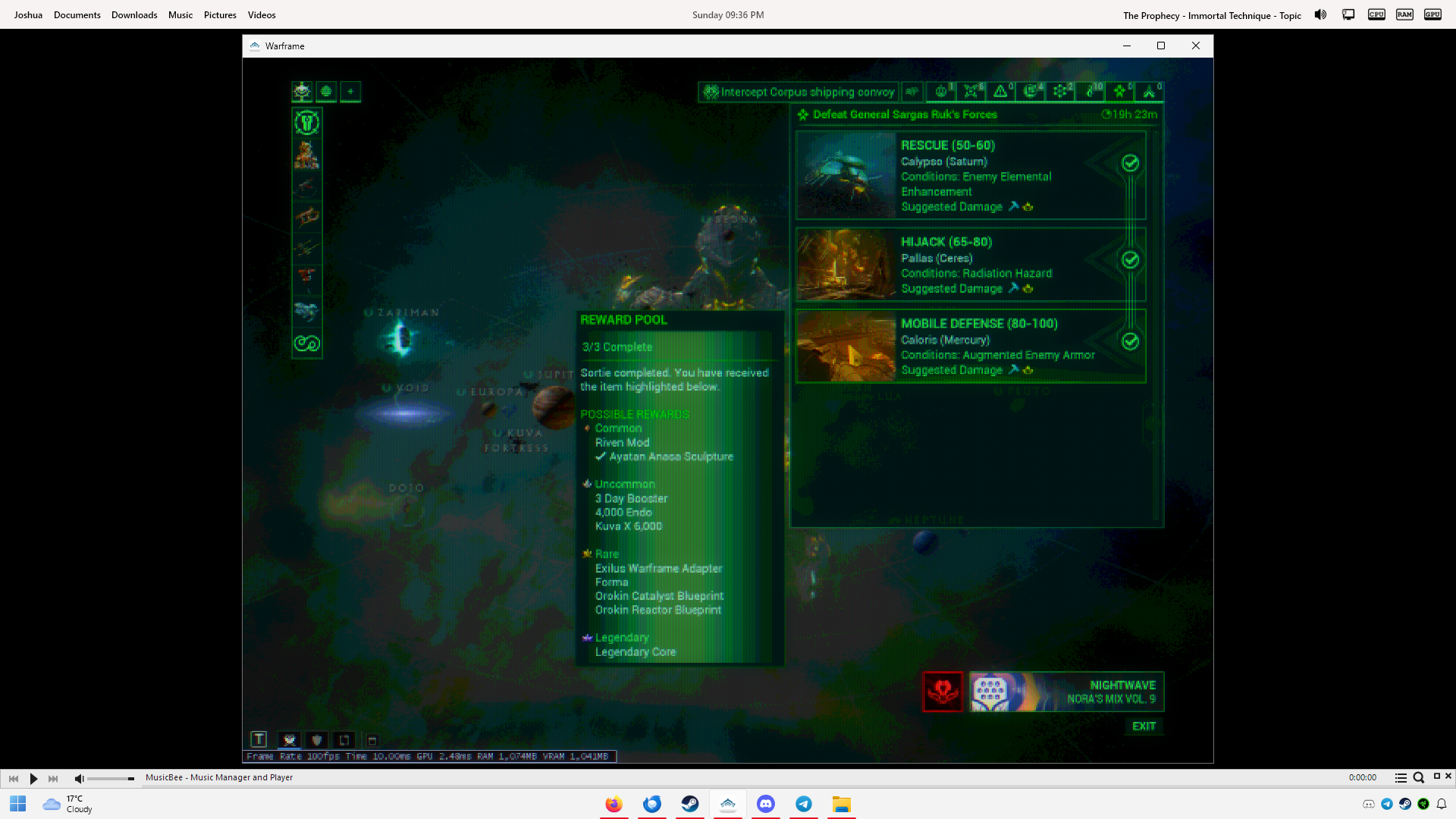This screenshot has height=819, width=1456.
Task: Click the red skull emblem beside Nightwave
Action: point(943,692)
